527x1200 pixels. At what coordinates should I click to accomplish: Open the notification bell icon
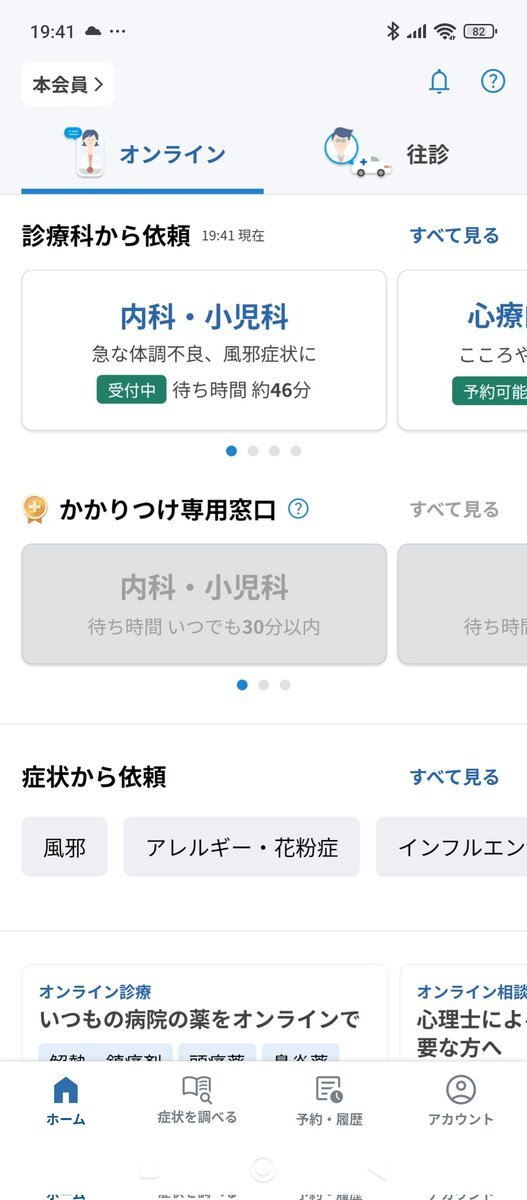tap(439, 82)
